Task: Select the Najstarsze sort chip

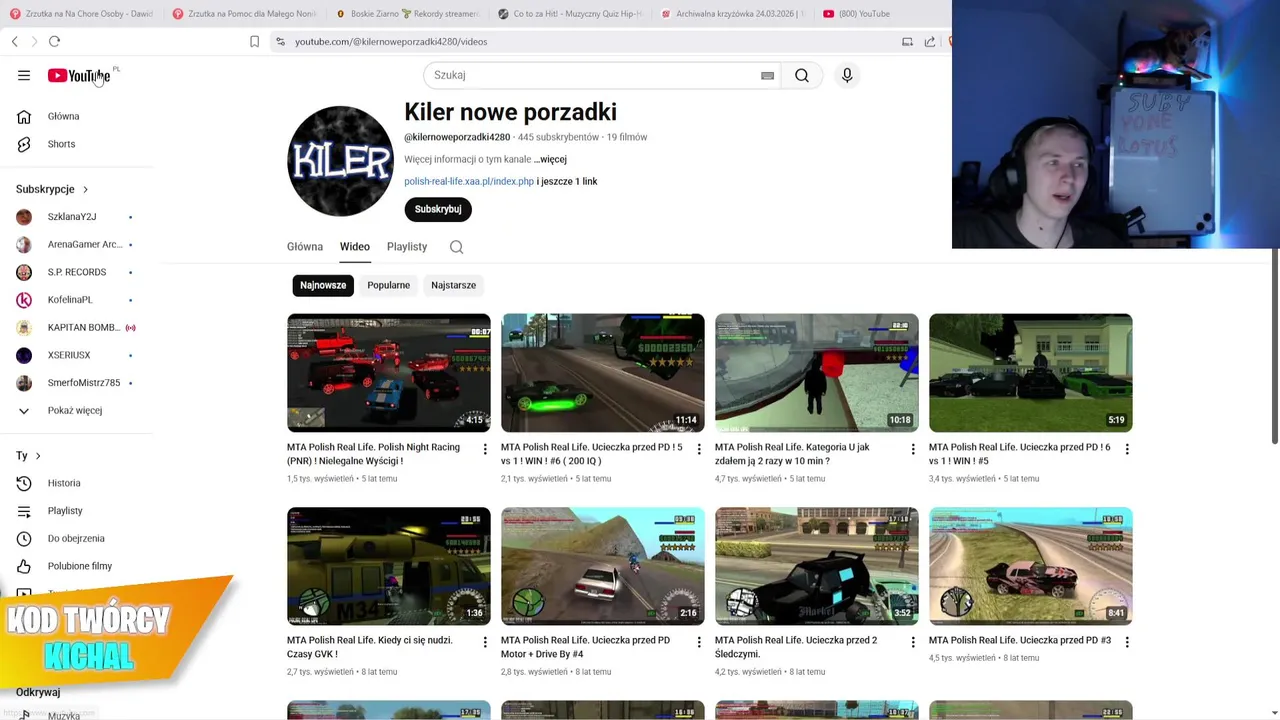Action: coord(453,285)
